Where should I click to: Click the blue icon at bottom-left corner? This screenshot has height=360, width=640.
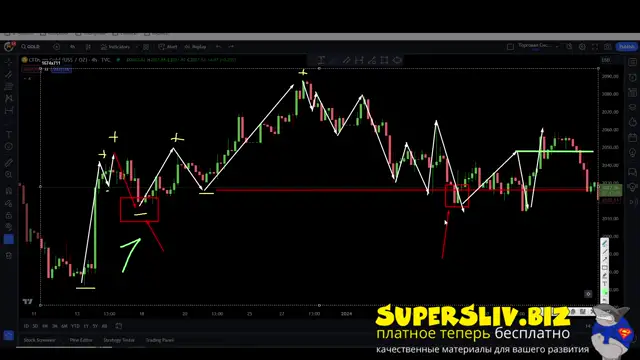coord(9,336)
